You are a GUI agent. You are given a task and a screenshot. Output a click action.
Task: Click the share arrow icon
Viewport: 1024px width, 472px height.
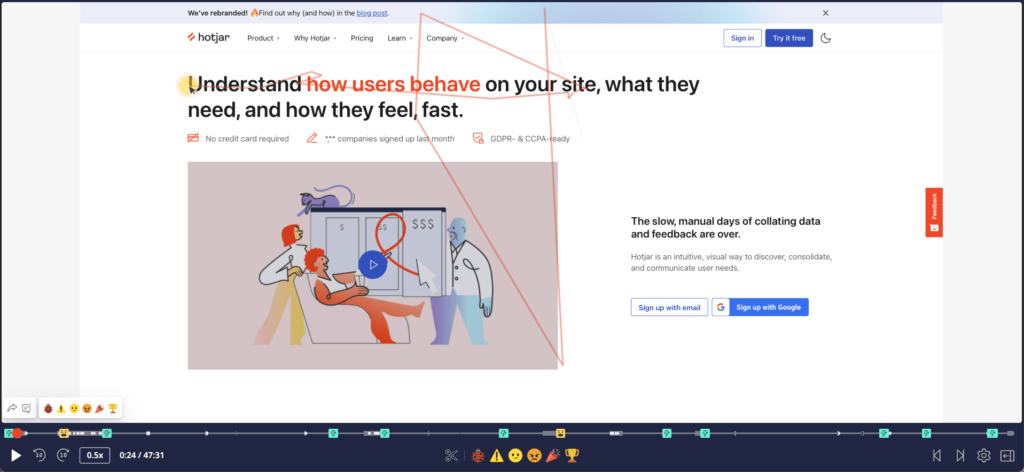(x=12, y=409)
